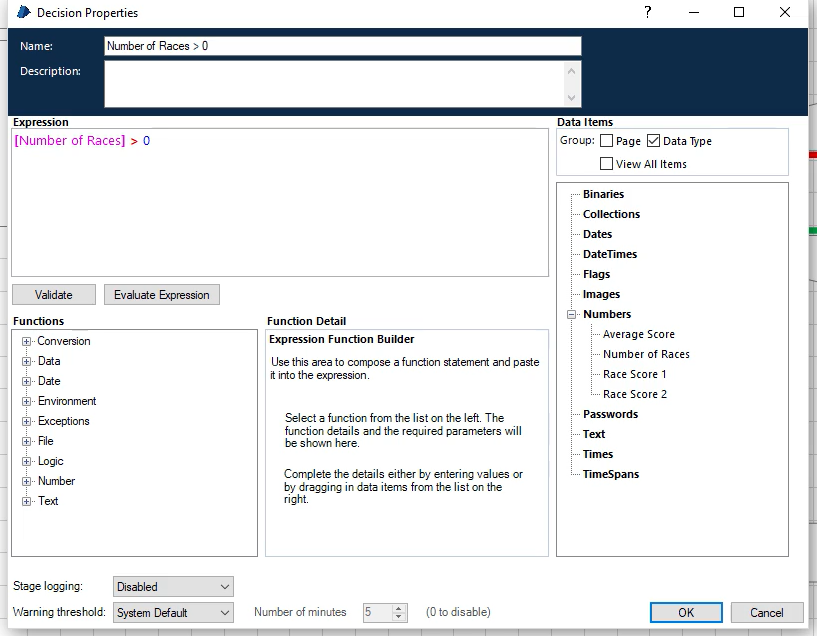Screen dimensions: 817x636
Task: Click into the Name input field
Action: click(342, 46)
